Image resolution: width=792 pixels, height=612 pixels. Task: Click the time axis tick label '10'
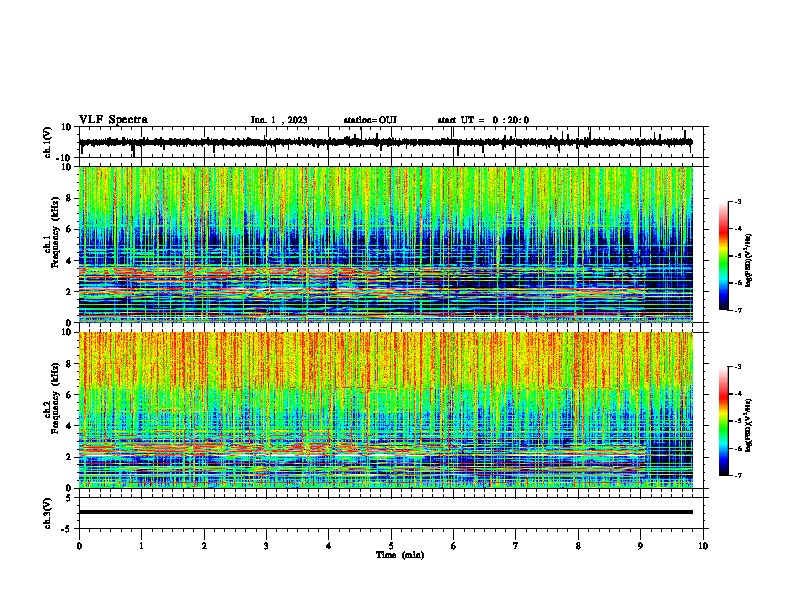[703, 546]
